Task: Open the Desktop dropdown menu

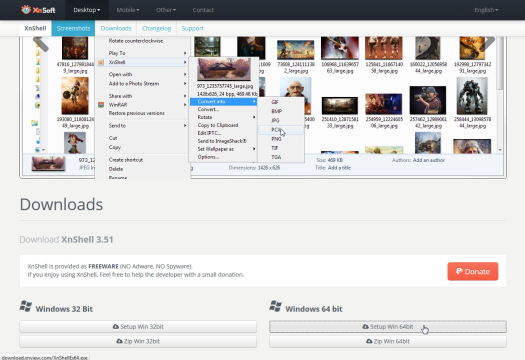Action: pyautogui.click(x=87, y=10)
